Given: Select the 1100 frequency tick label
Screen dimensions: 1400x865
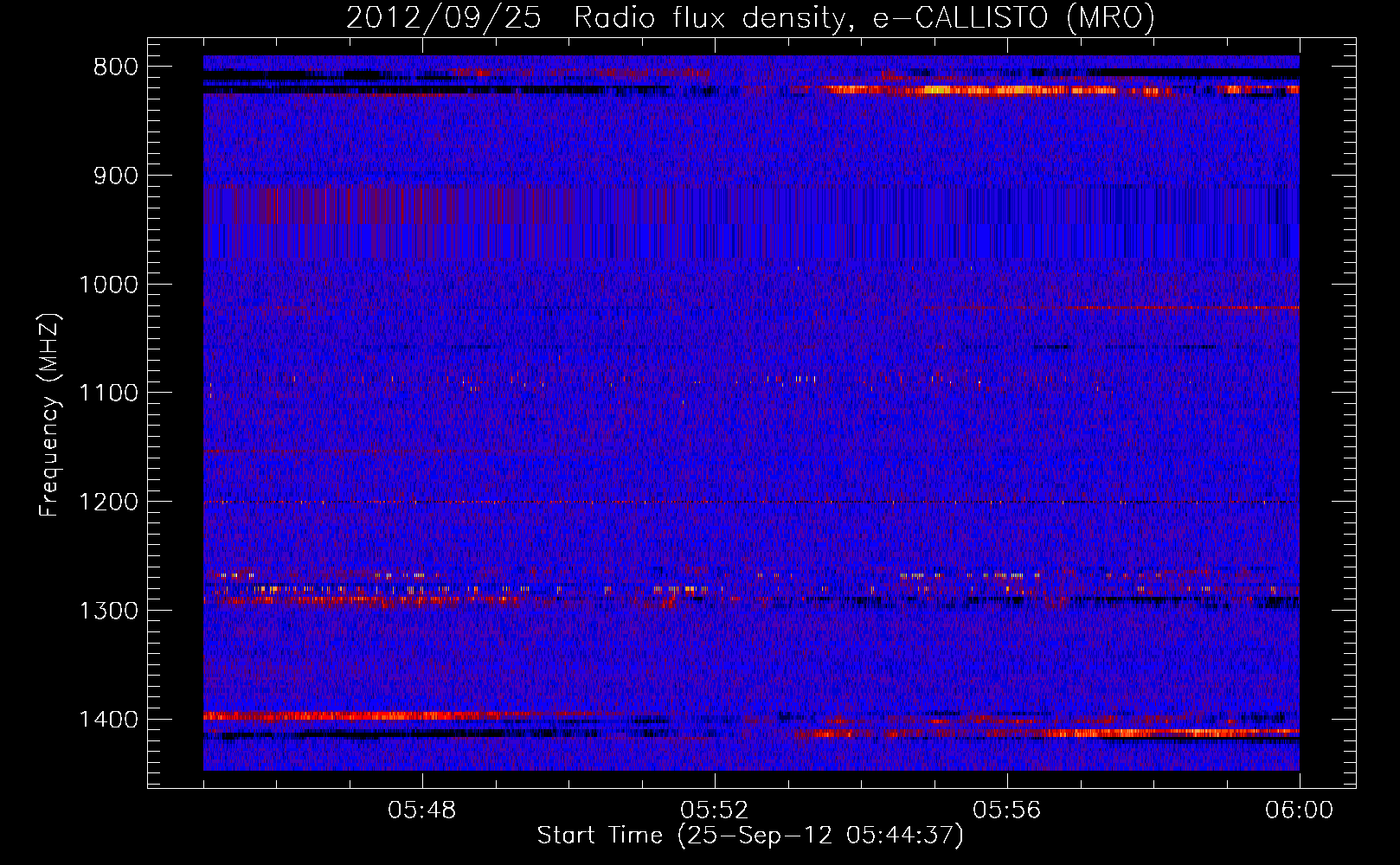Looking at the screenshot, I should click(x=108, y=394).
